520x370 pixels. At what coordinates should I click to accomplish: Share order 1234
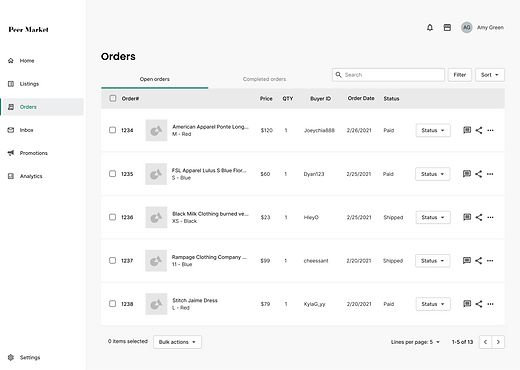tap(479, 130)
